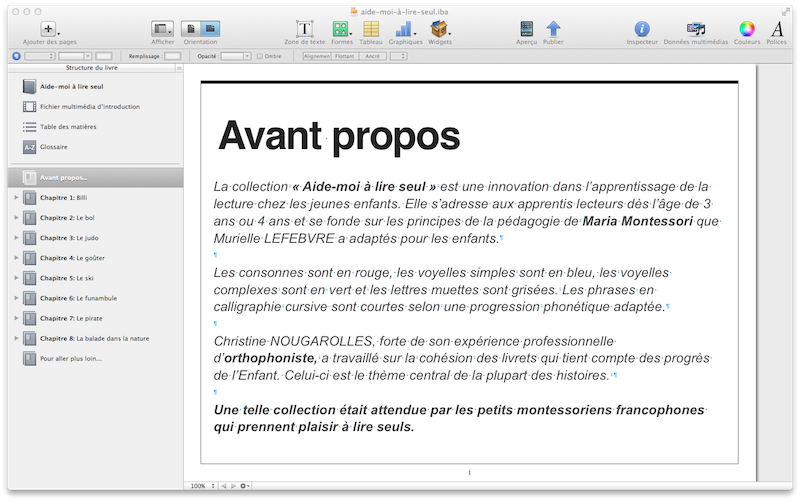Click the Glossaire A-Z icon
The image size is (800, 501).
pyautogui.click(x=30, y=147)
